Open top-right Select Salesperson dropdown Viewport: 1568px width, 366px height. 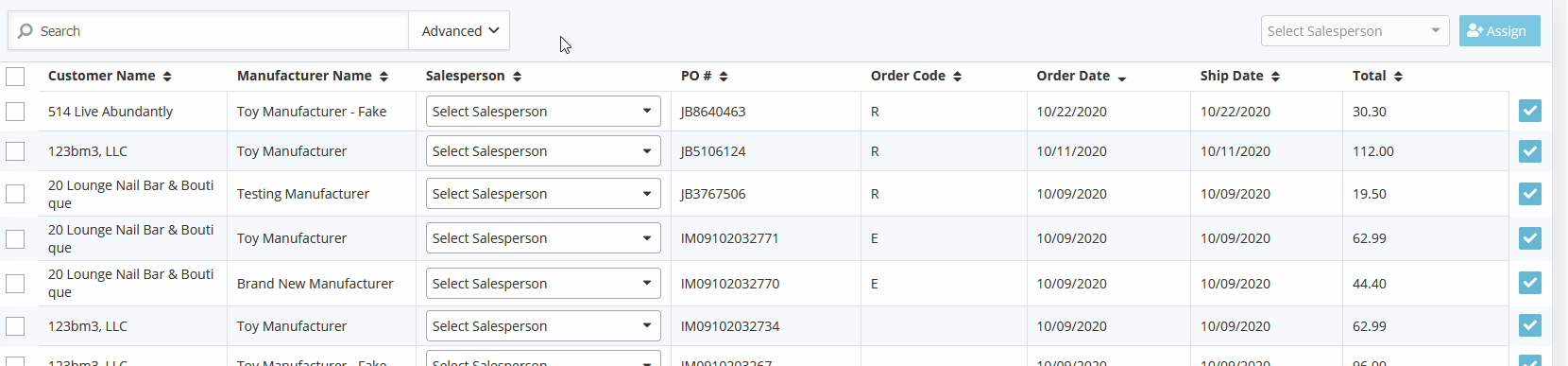(1355, 31)
